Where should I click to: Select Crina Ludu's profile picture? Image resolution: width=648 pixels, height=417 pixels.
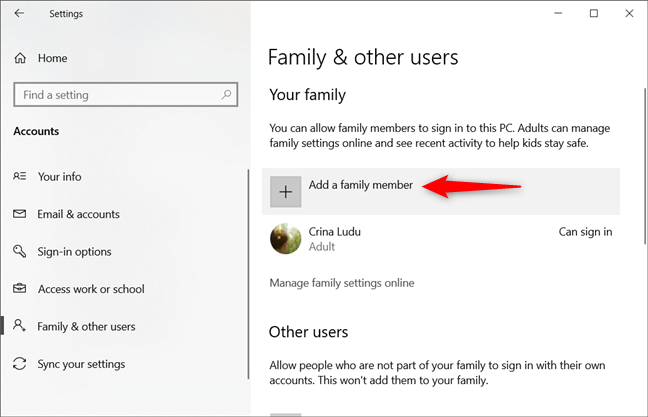click(286, 238)
